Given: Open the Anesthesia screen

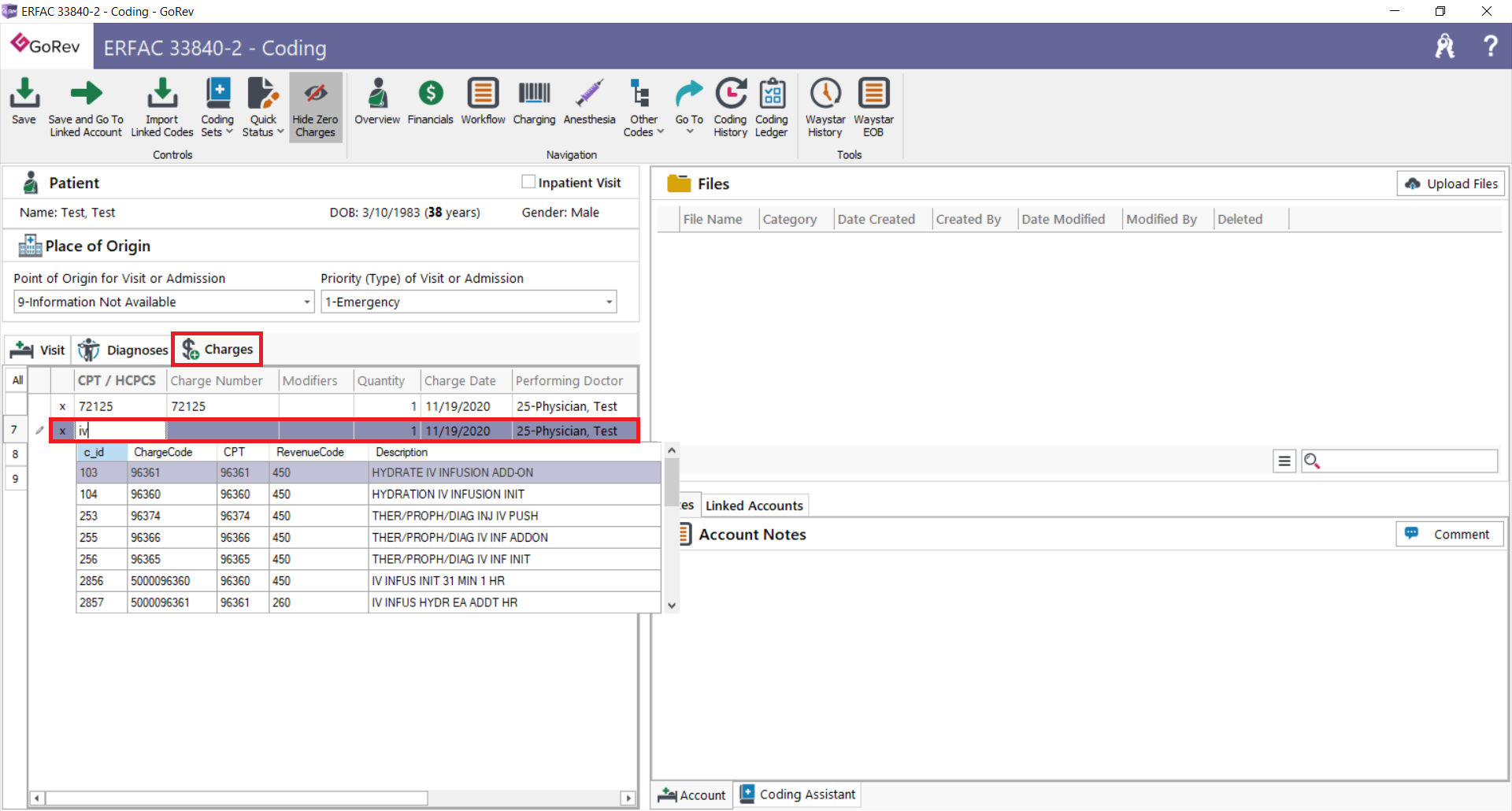Looking at the screenshot, I should [589, 102].
